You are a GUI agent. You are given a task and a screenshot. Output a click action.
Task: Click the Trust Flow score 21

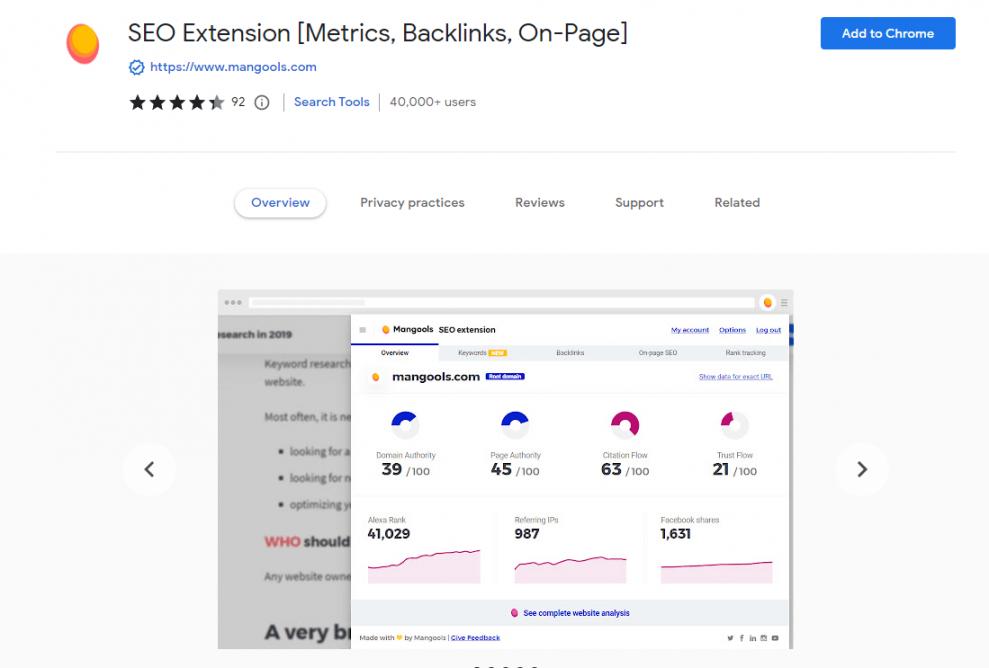(x=721, y=469)
